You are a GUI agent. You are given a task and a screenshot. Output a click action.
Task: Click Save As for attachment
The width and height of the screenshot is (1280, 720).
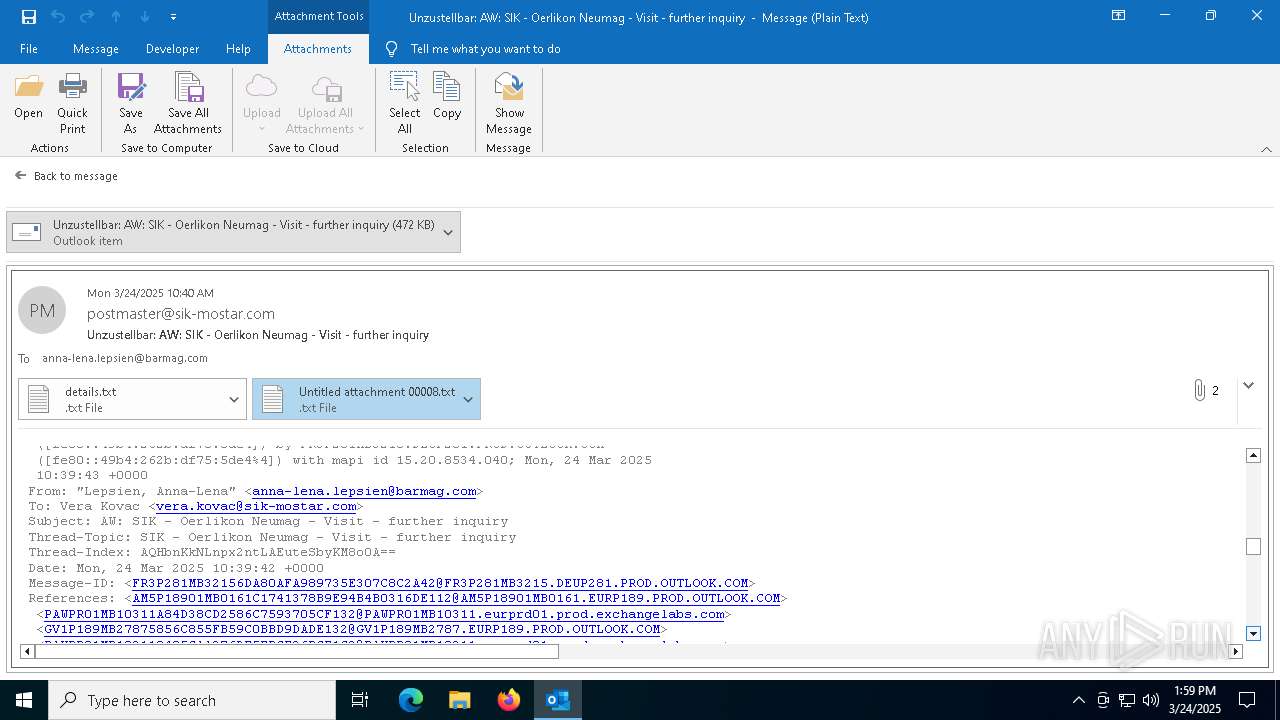(131, 102)
